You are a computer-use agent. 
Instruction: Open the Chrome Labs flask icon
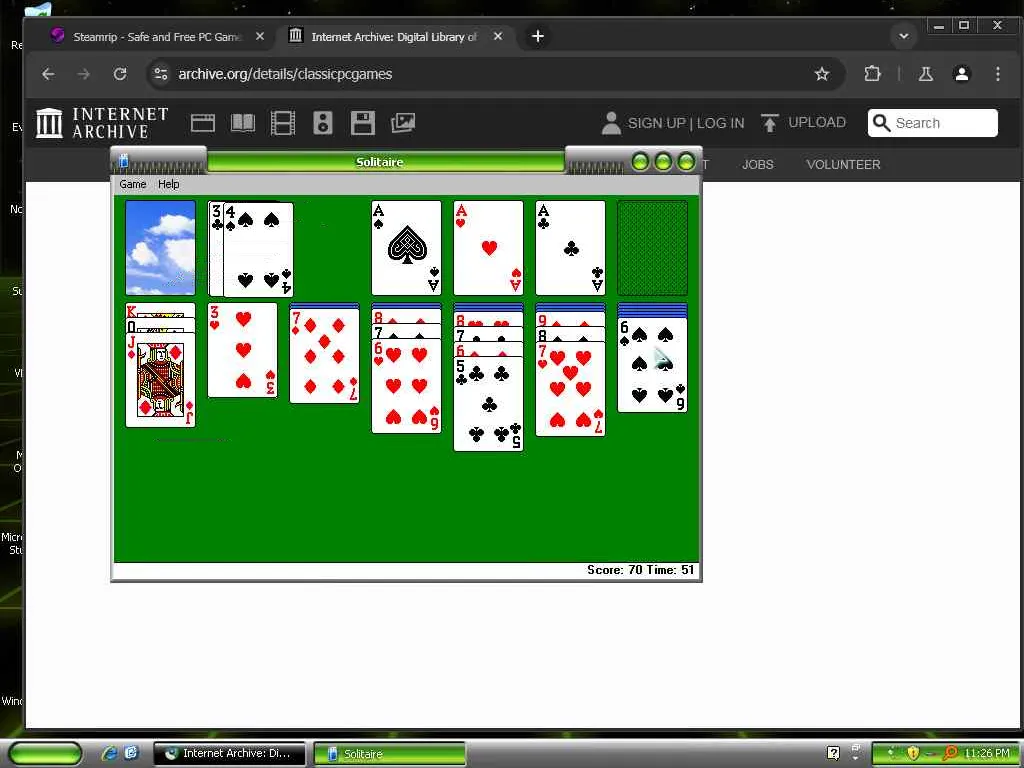point(925,74)
